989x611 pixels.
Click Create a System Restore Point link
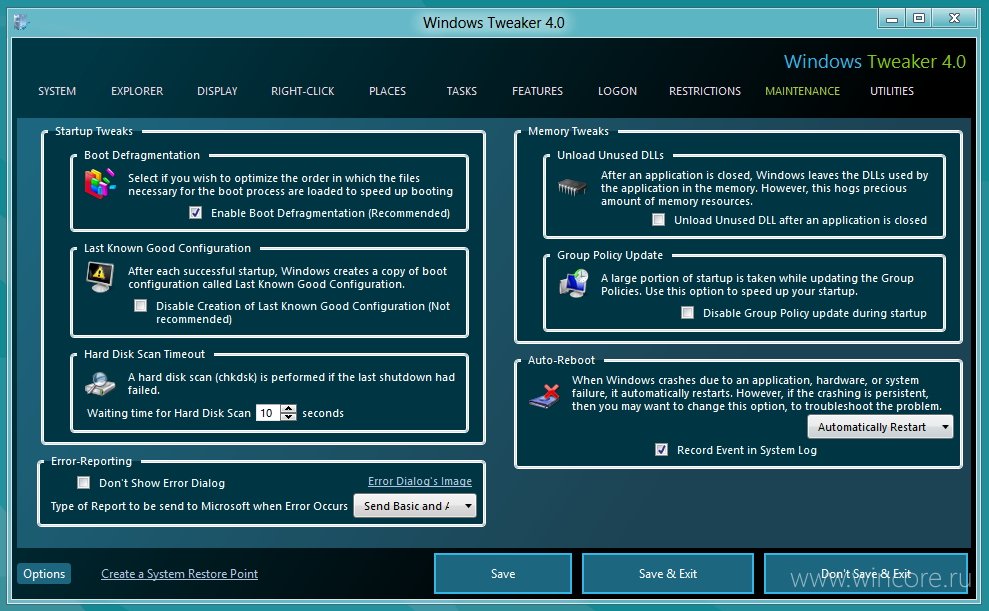pyautogui.click(x=179, y=574)
